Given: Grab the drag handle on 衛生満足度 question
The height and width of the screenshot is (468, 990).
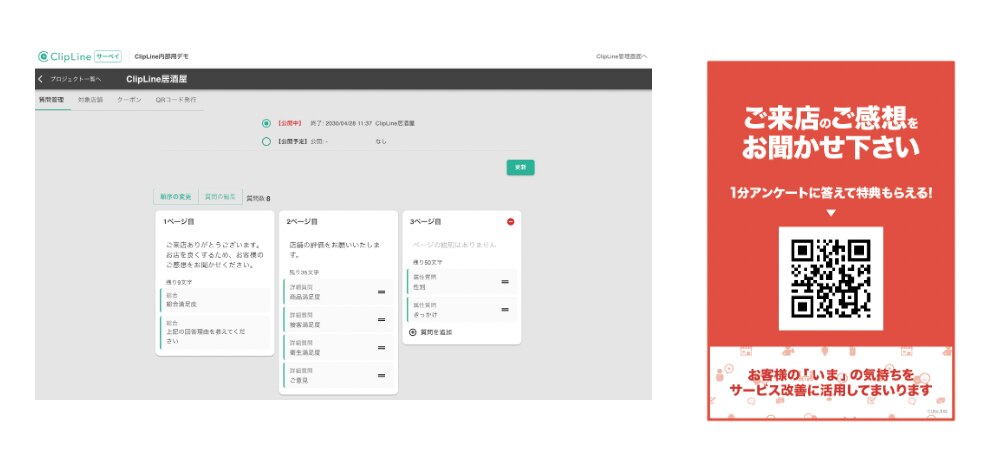Looking at the screenshot, I should [x=381, y=347].
